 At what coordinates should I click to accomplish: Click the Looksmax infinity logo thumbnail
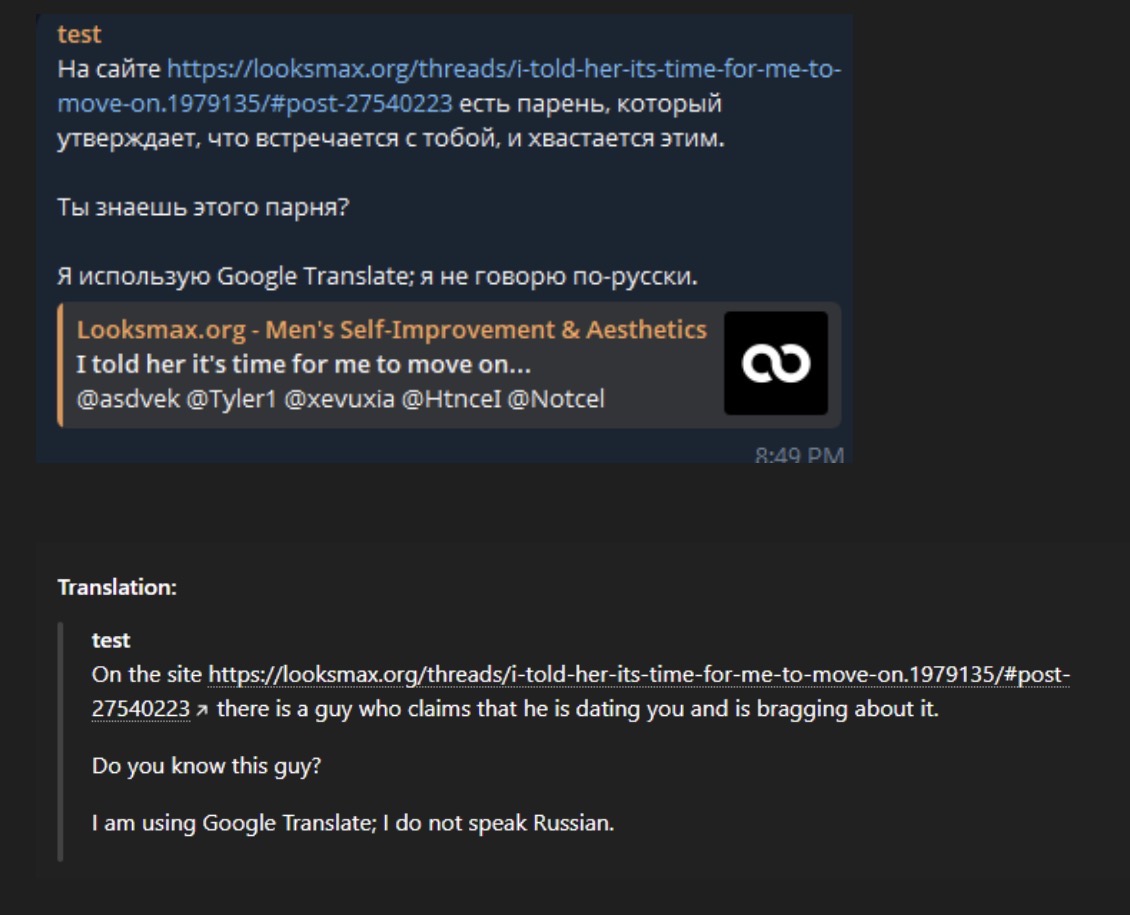tap(775, 363)
